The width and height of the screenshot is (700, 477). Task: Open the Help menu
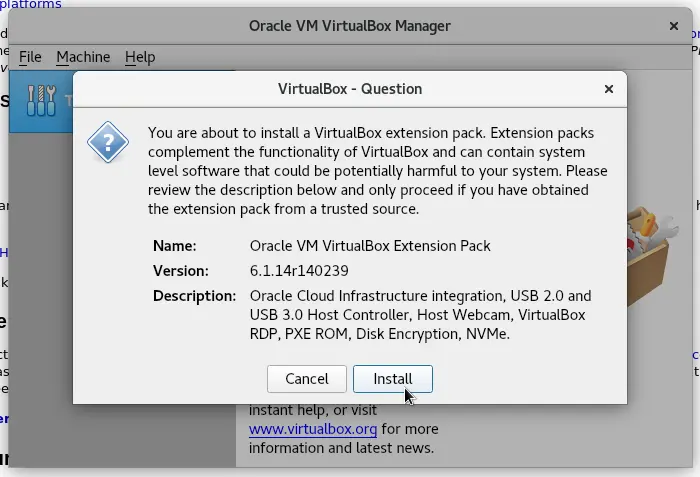[140, 57]
